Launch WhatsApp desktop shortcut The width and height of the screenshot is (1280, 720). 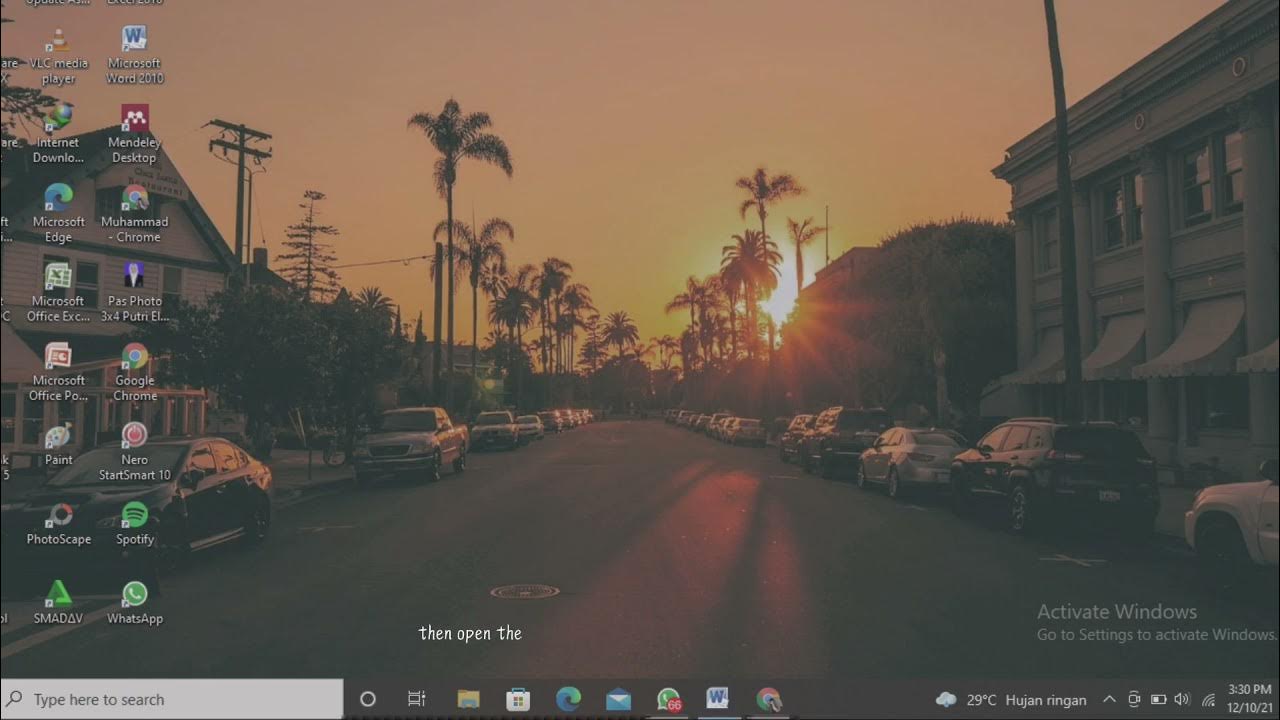(134, 602)
